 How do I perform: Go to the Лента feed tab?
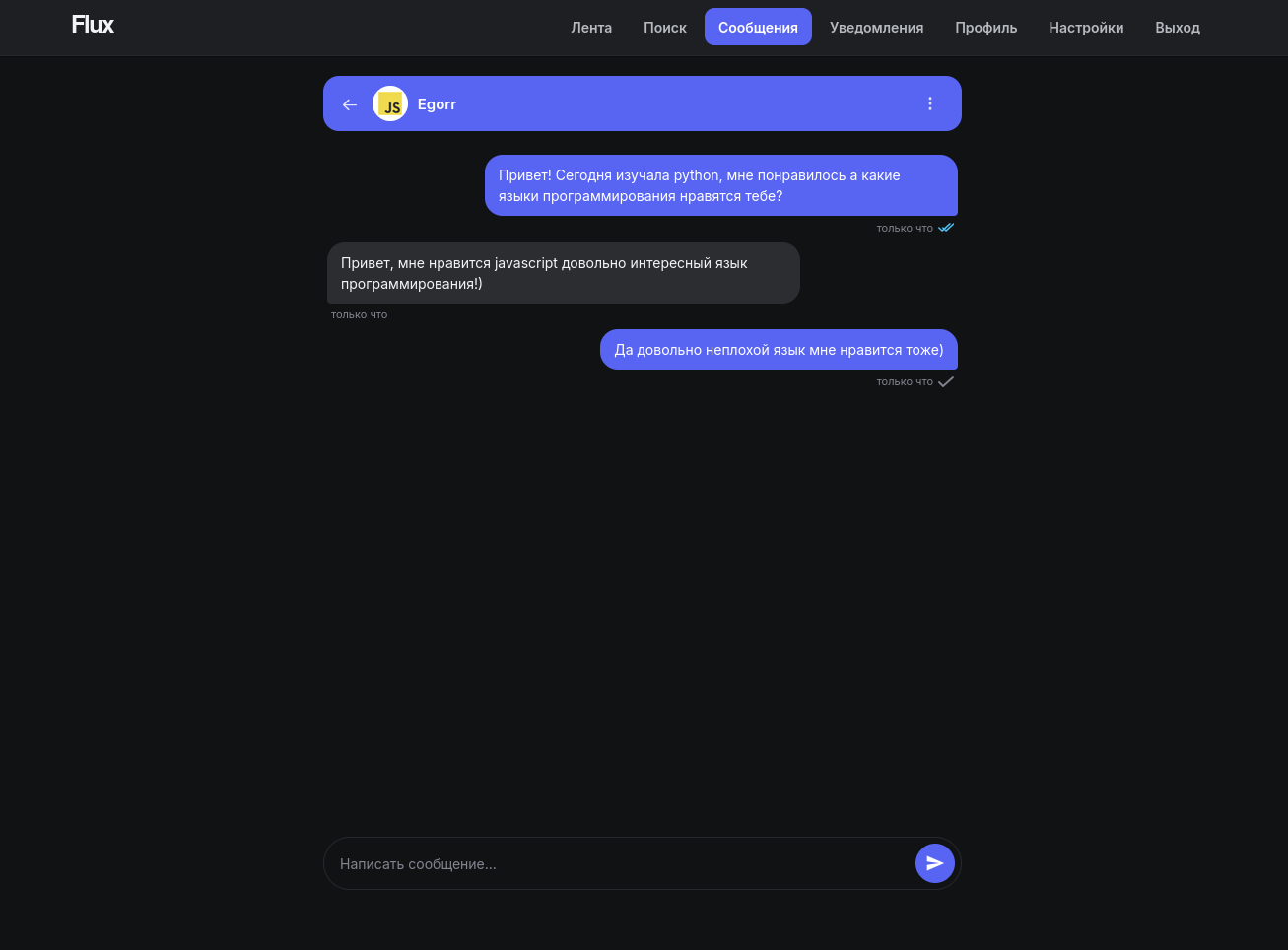pyautogui.click(x=591, y=28)
